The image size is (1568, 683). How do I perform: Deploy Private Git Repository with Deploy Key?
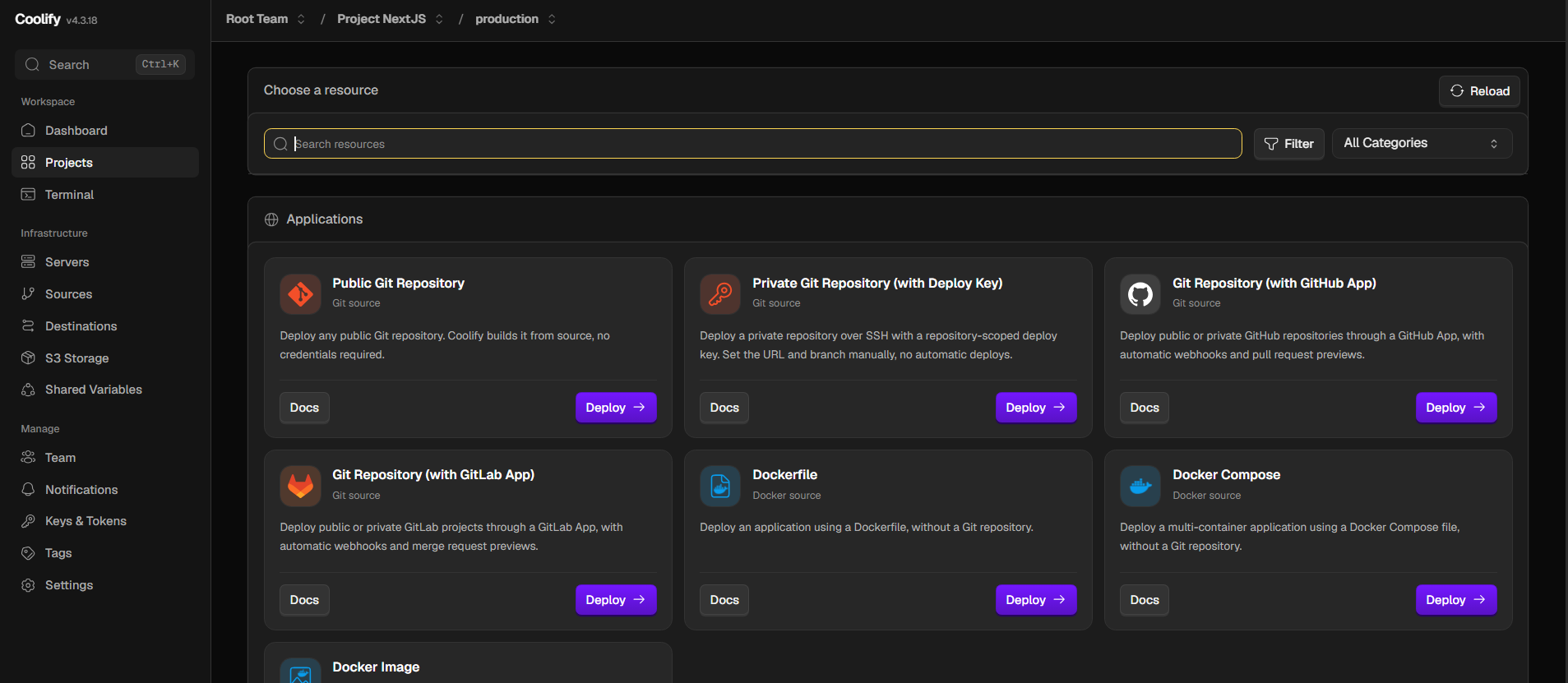click(1036, 408)
